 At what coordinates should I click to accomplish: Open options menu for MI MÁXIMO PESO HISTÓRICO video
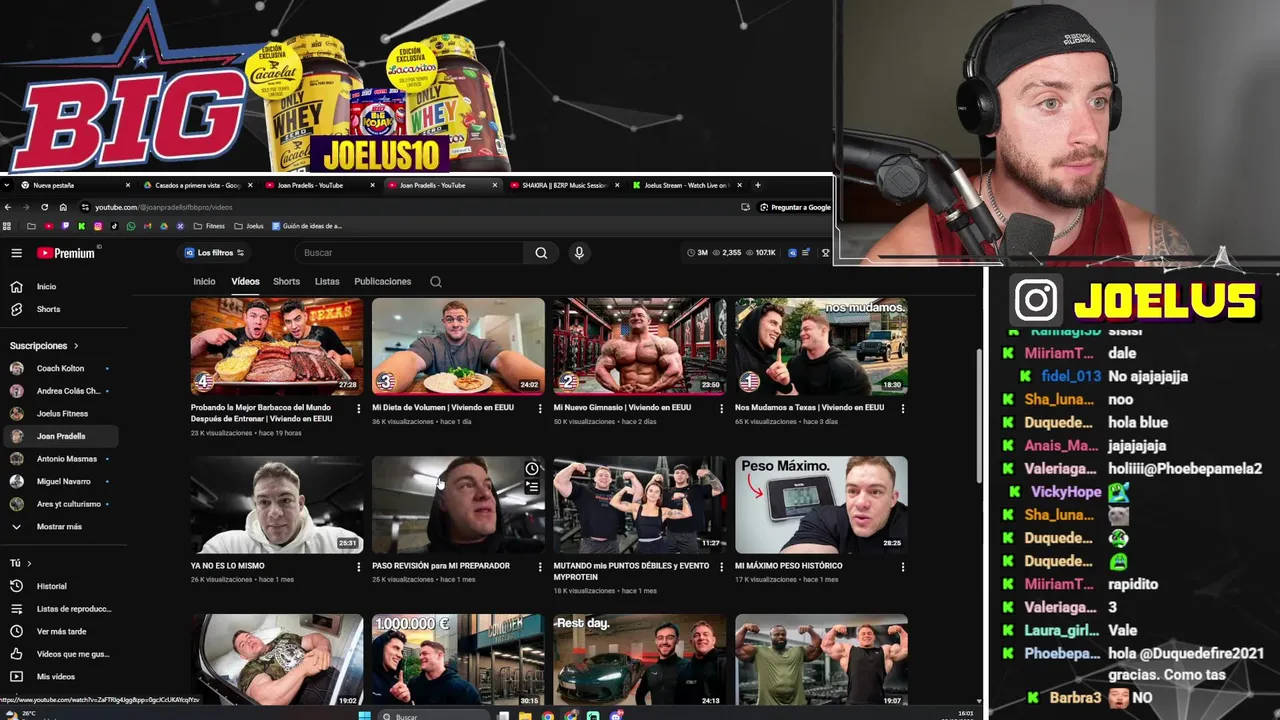(903, 566)
